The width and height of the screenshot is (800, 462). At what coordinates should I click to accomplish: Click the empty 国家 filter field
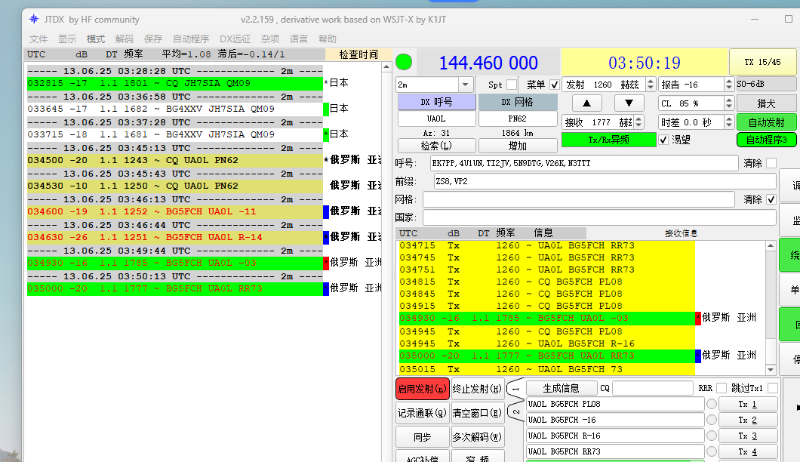[599, 218]
